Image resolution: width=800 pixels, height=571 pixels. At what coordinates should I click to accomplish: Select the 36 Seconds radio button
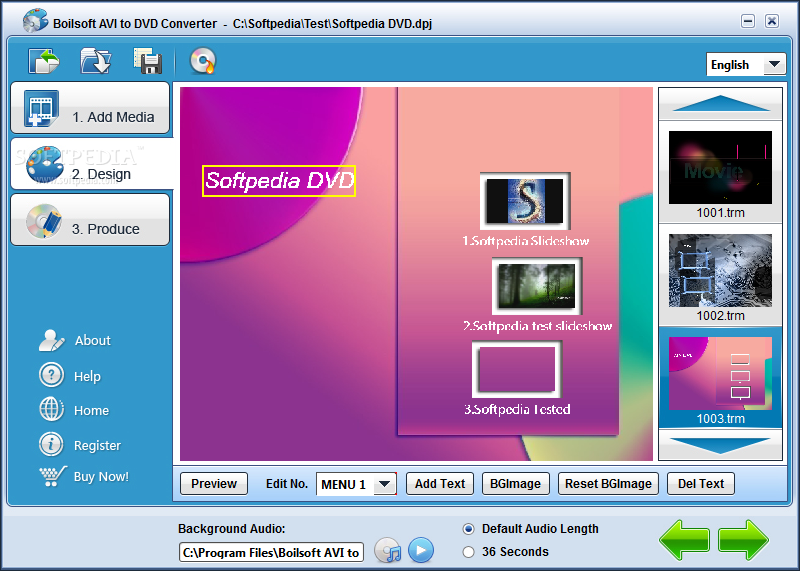pos(468,552)
